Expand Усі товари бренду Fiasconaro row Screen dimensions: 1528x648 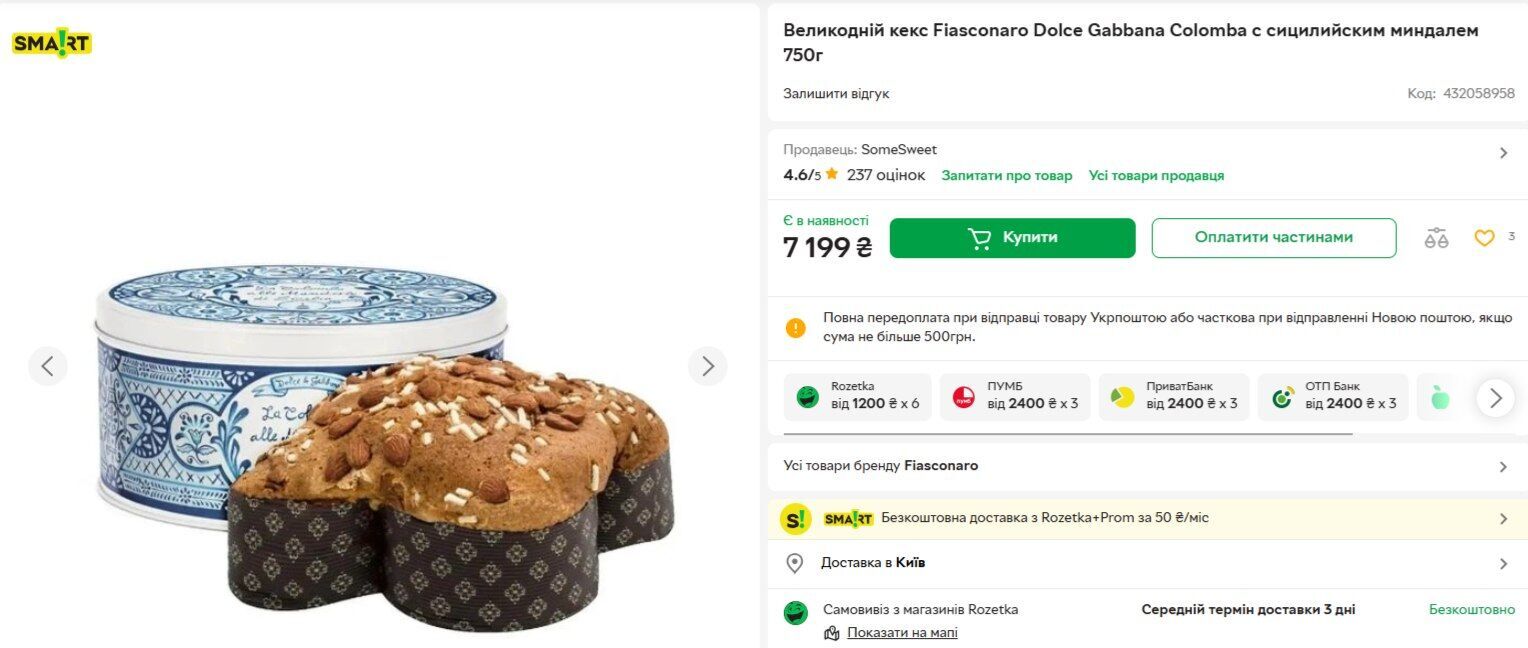point(1503,467)
